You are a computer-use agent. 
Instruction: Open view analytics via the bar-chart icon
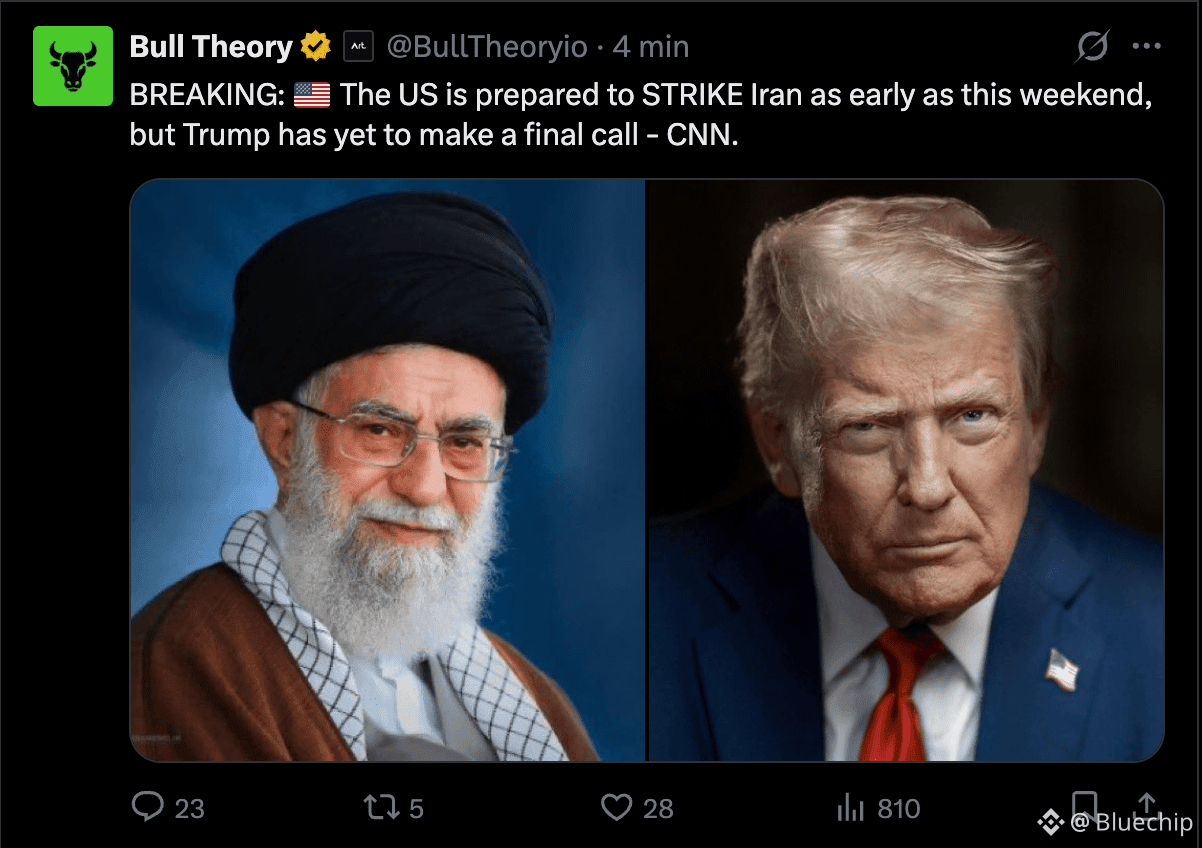850,808
